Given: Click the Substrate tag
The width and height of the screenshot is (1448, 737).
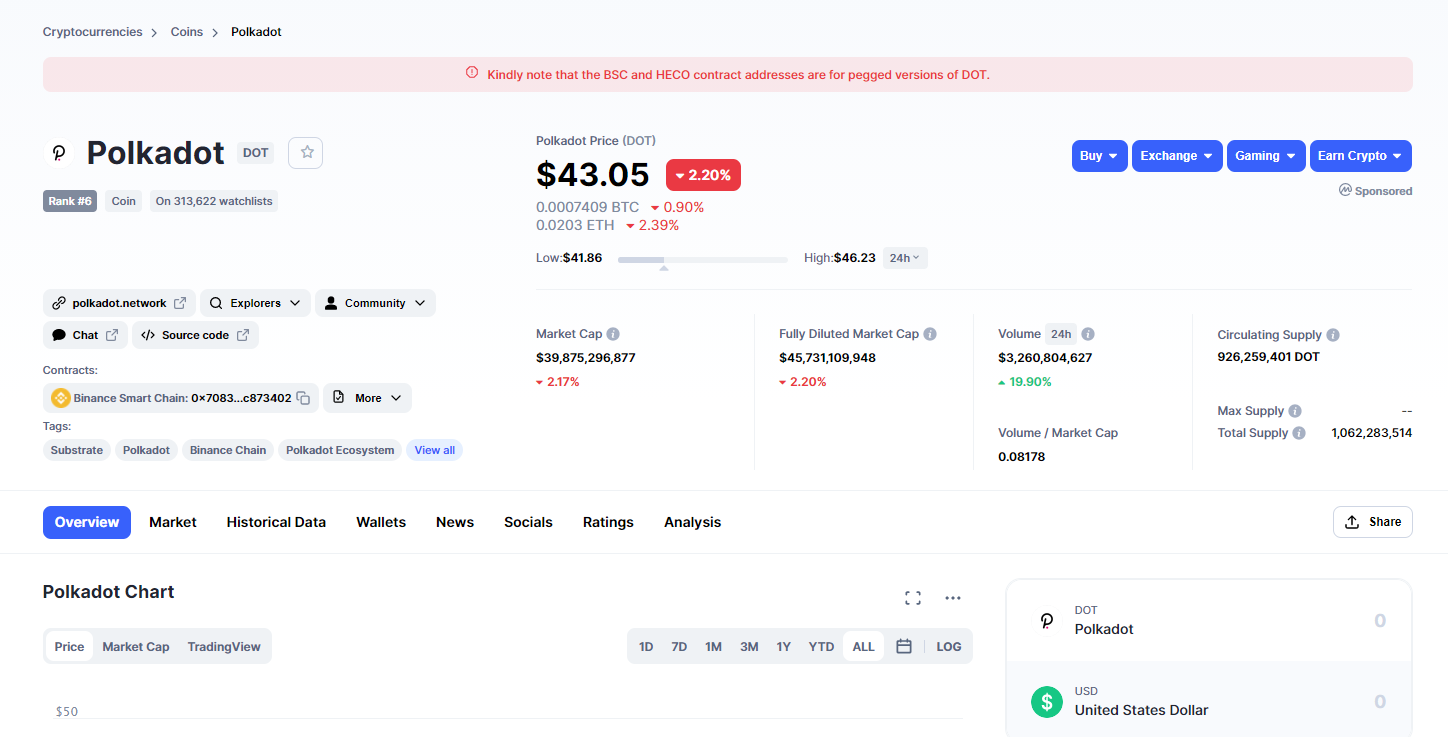Looking at the screenshot, I should [77, 450].
